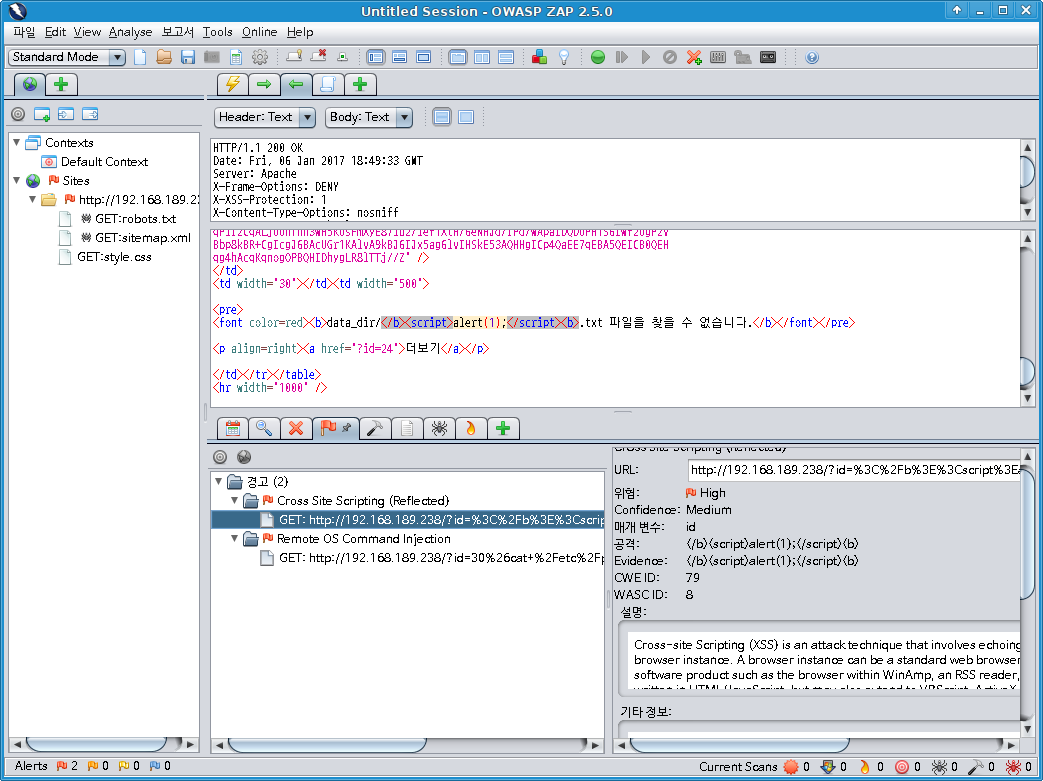The height and width of the screenshot is (781, 1043).
Task: Toggle split header/body view icon
Action: pos(442,117)
